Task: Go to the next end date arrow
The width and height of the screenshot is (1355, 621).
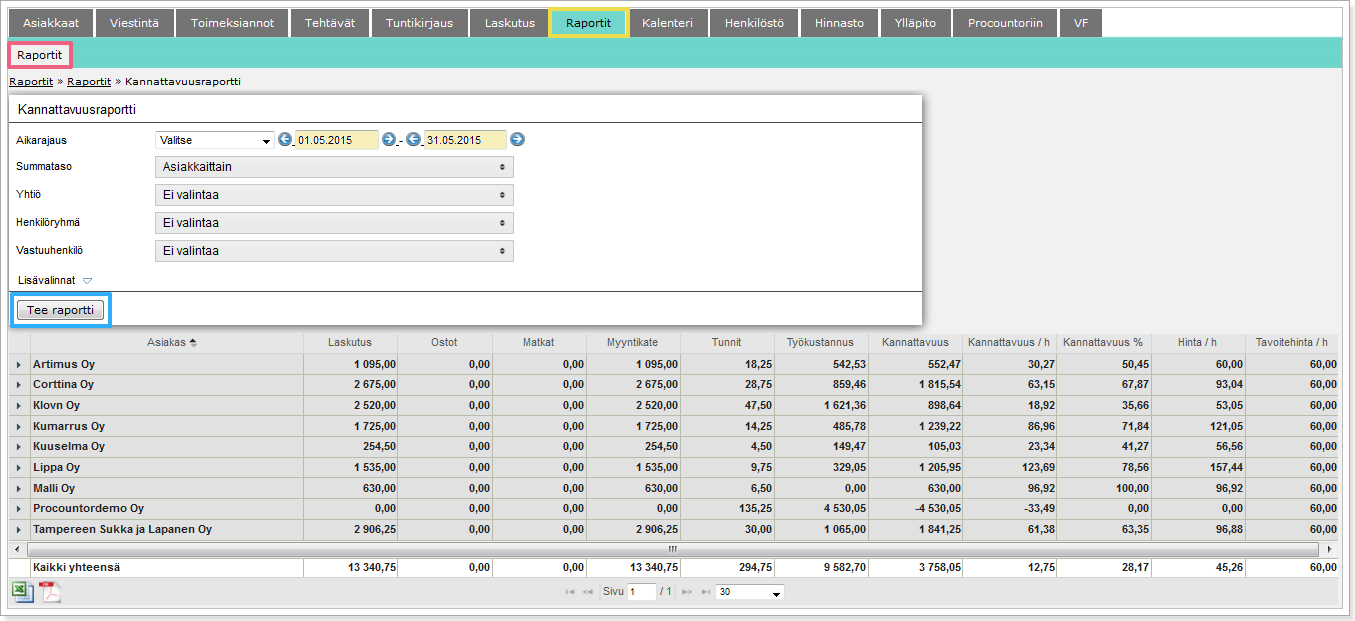Action: tap(517, 140)
